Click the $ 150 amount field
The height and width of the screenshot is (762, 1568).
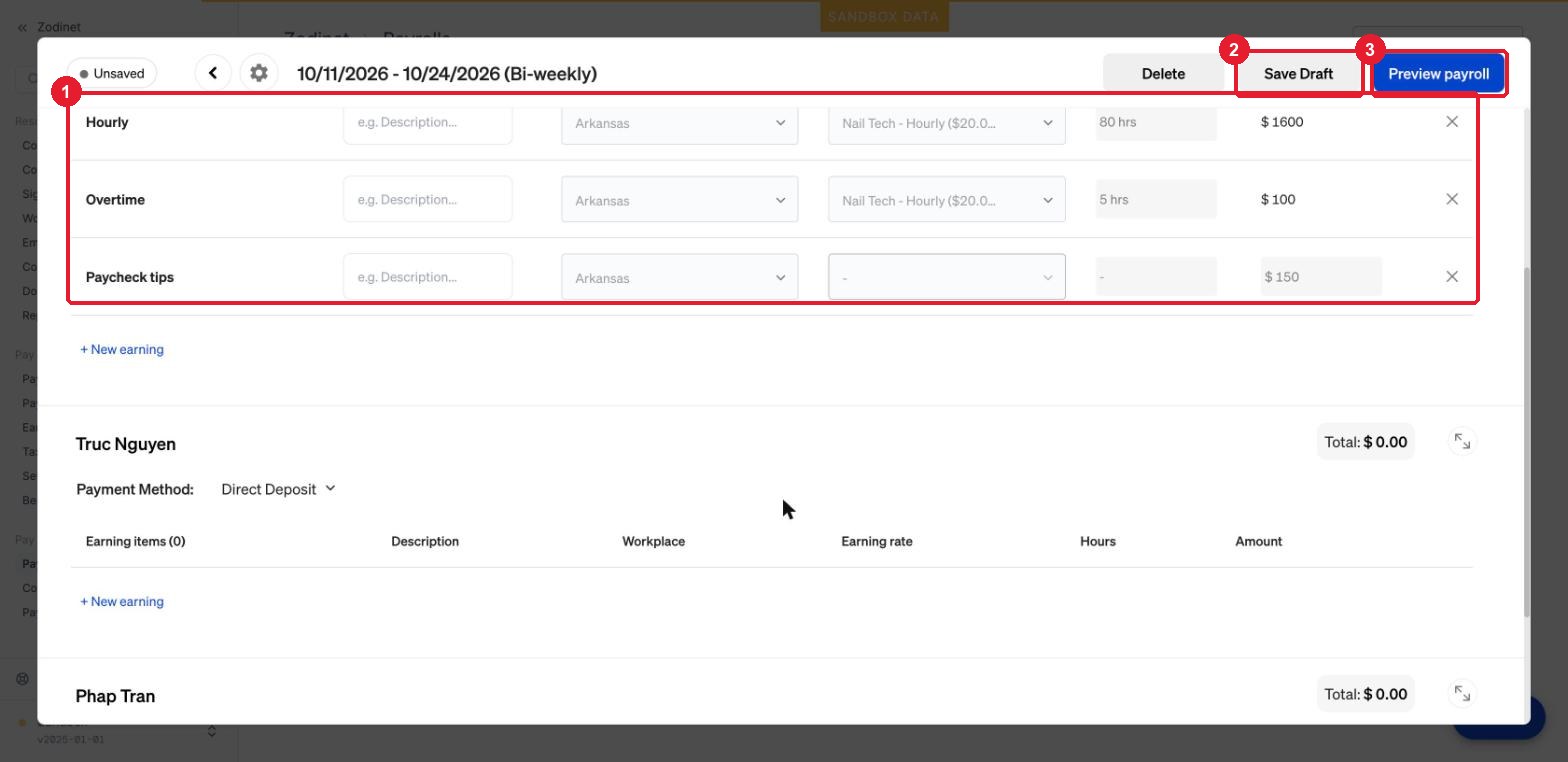[x=1321, y=276]
